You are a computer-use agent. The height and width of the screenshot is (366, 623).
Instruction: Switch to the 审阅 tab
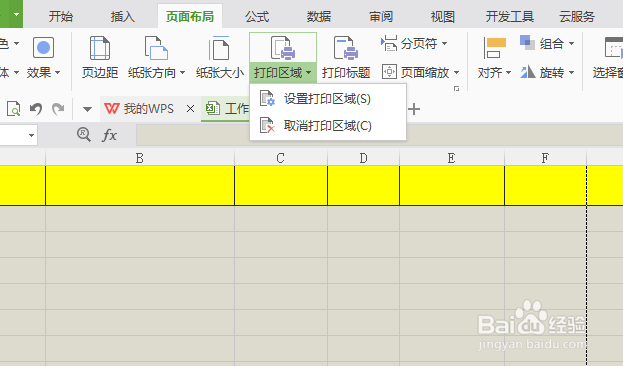[x=381, y=17]
